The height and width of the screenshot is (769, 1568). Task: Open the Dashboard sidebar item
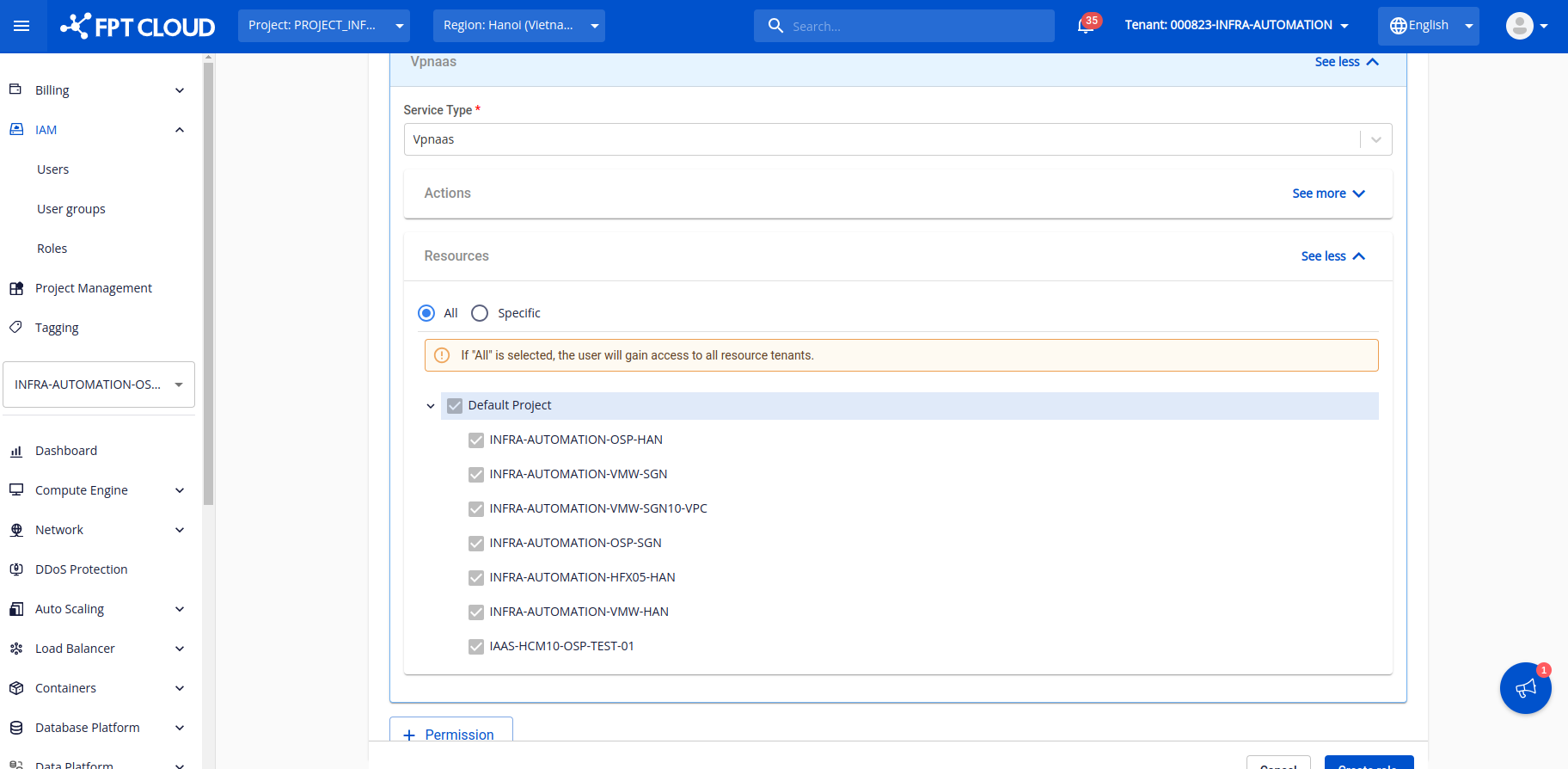(66, 451)
